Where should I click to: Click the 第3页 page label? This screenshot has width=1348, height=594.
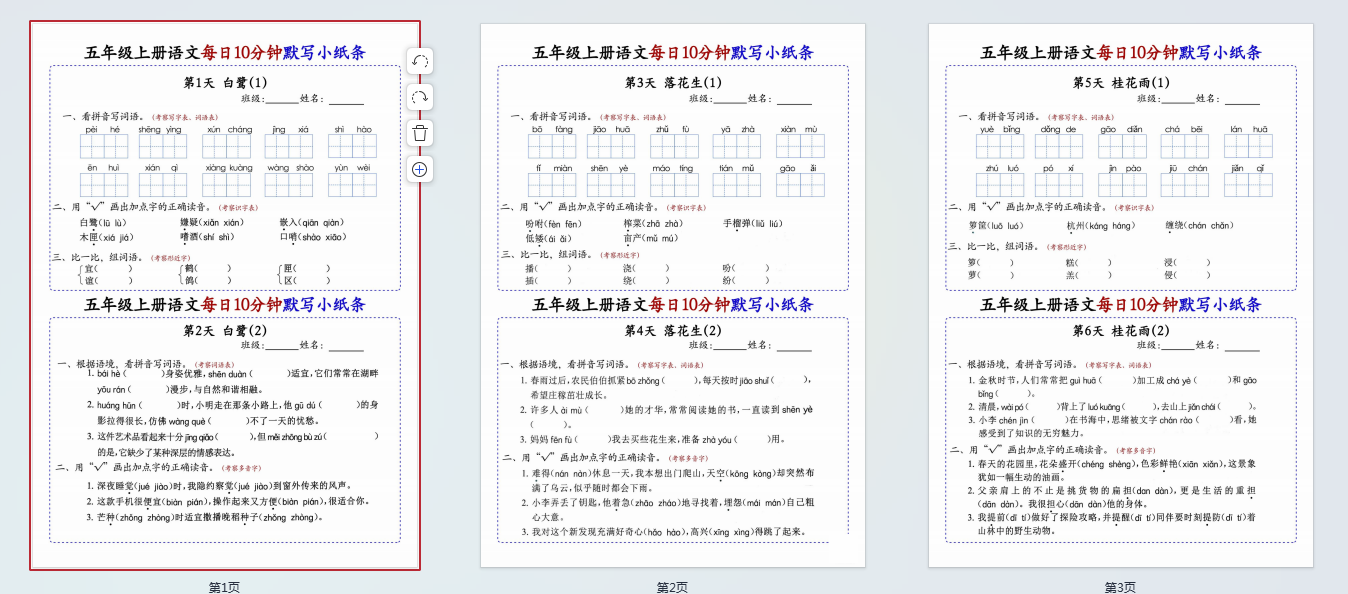click(1121, 587)
